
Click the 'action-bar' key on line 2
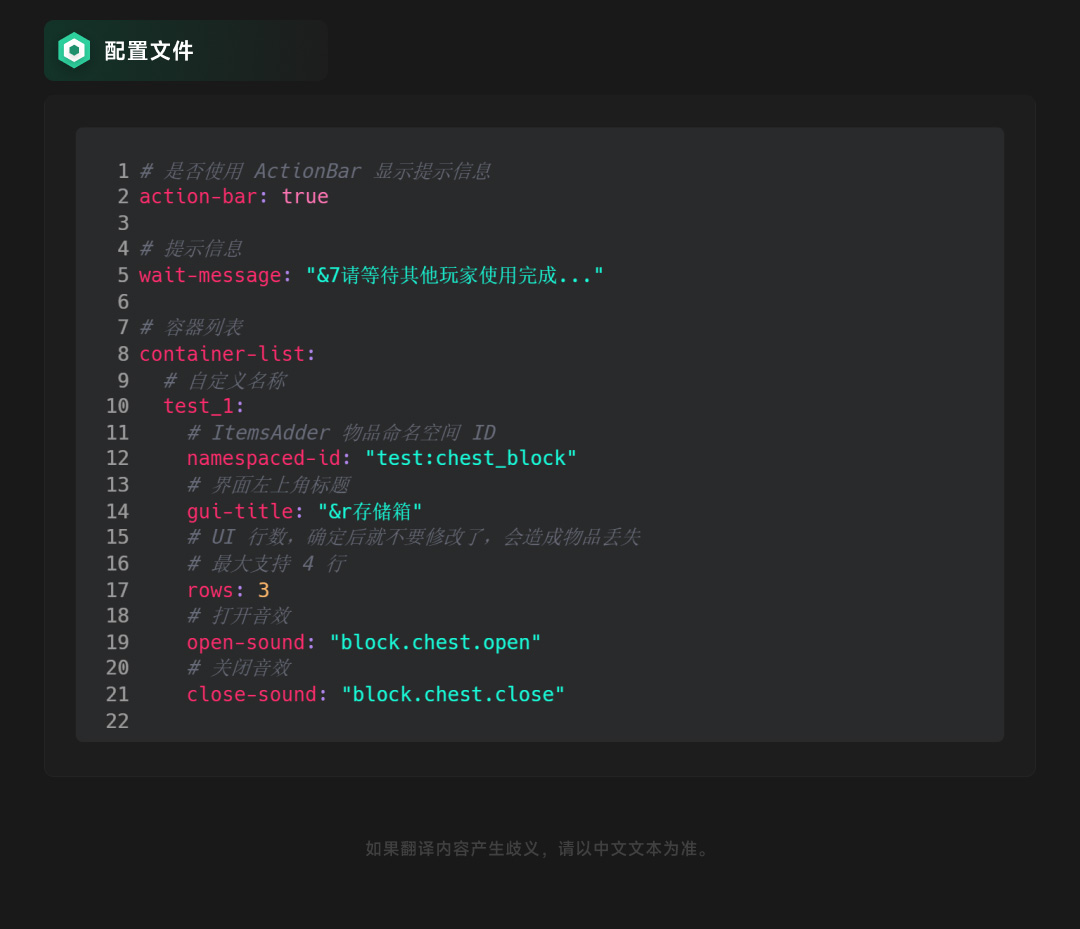(x=198, y=197)
